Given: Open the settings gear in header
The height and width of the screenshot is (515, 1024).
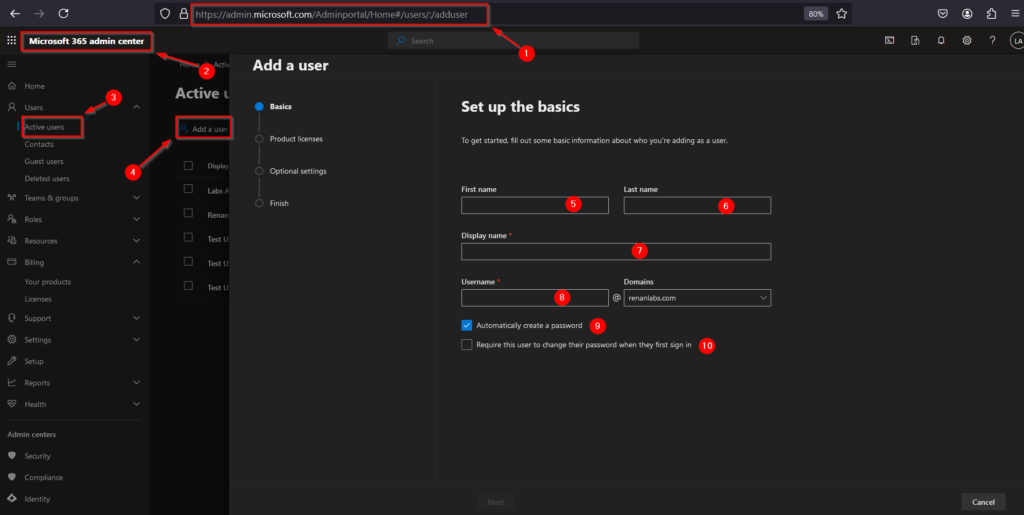Looking at the screenshot, I should [x=967, y=40].
